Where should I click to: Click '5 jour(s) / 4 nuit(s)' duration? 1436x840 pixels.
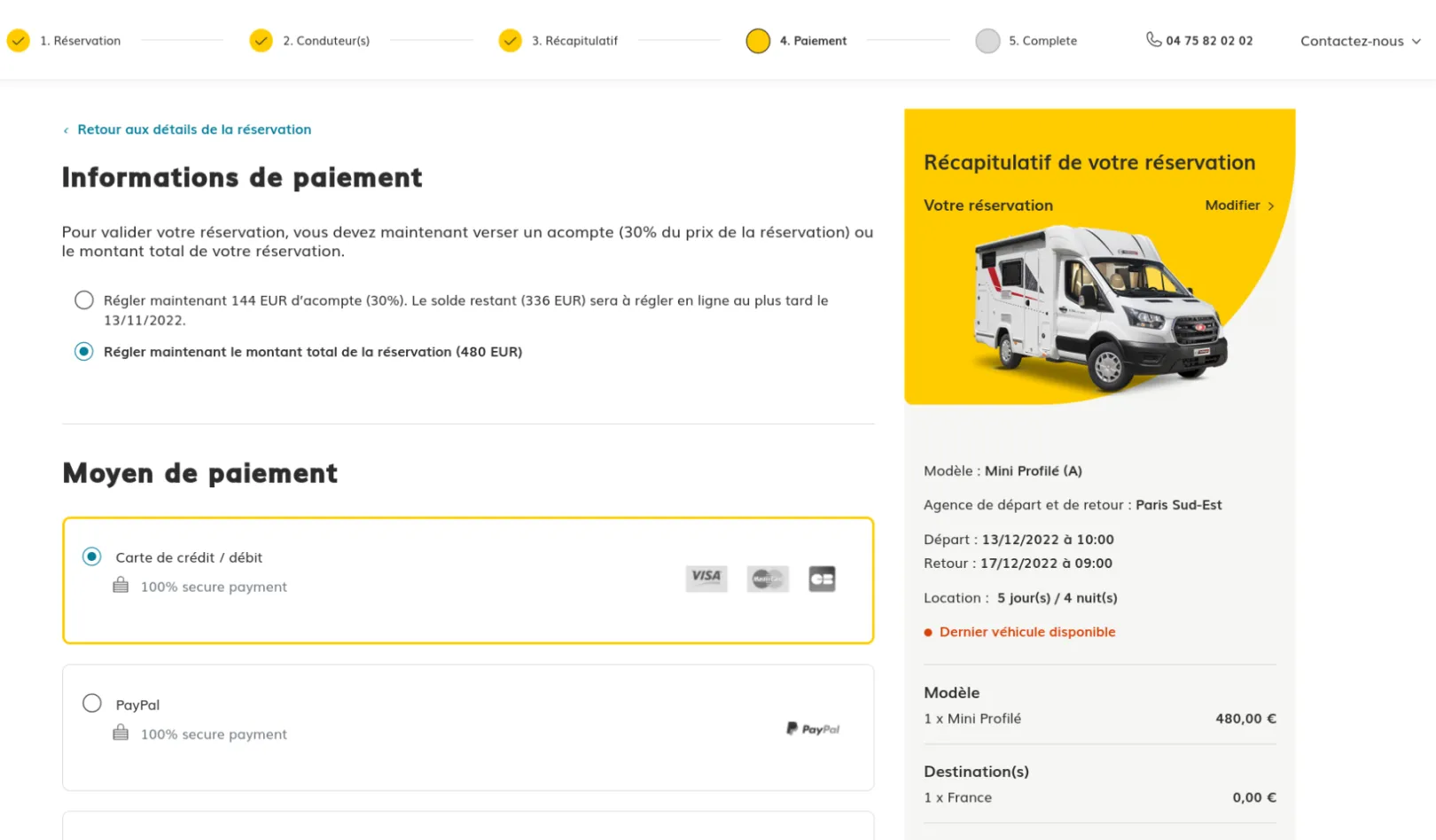[x=1057, y=598]
